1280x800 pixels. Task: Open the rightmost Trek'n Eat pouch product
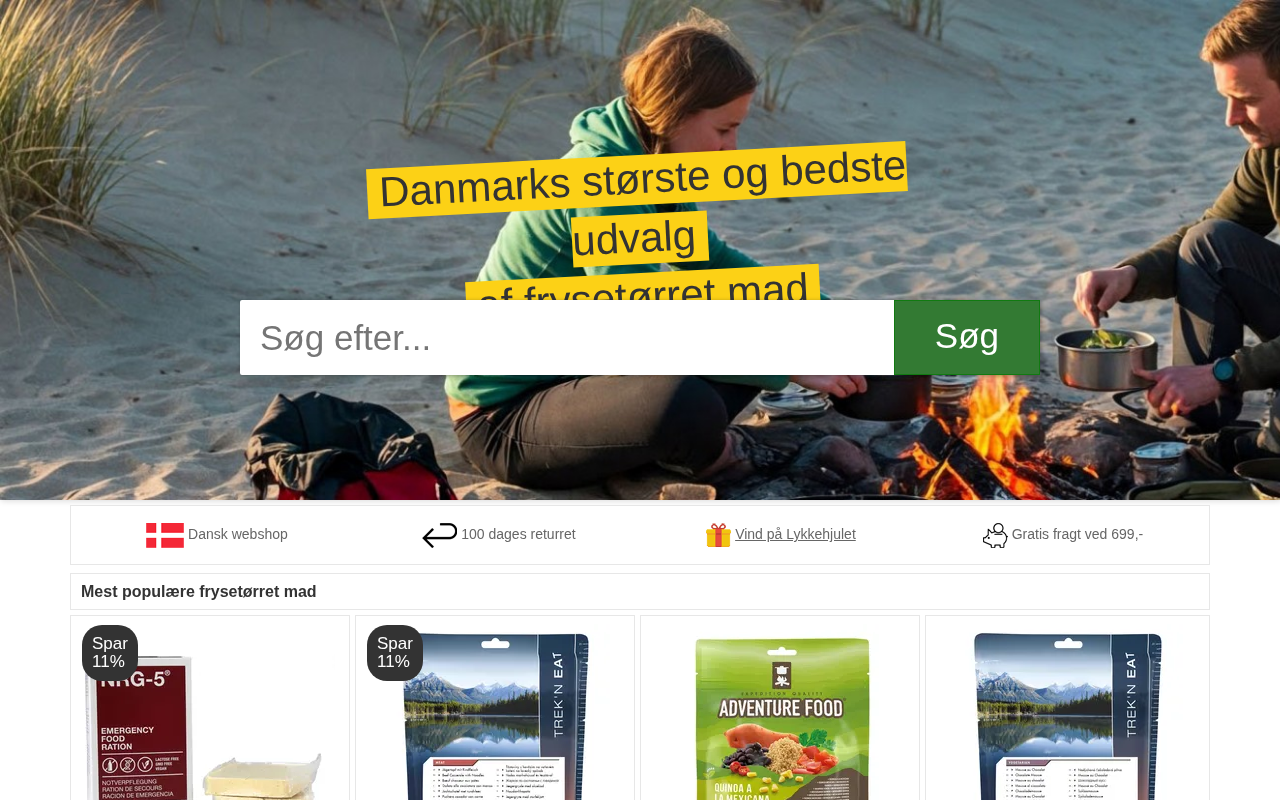coord(1067,716)
